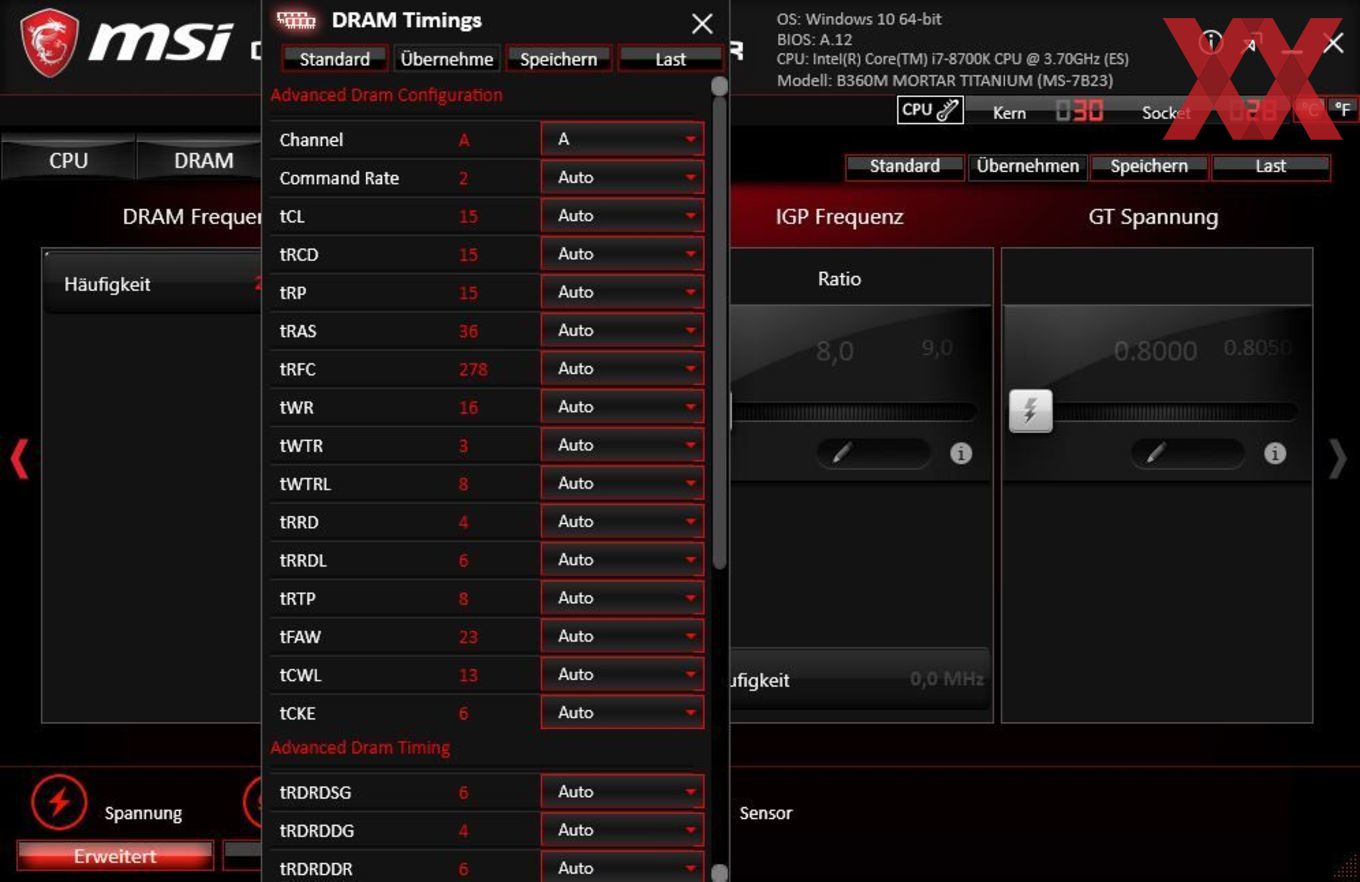Open the tCKE Auto dropdown

pos(622,712)
